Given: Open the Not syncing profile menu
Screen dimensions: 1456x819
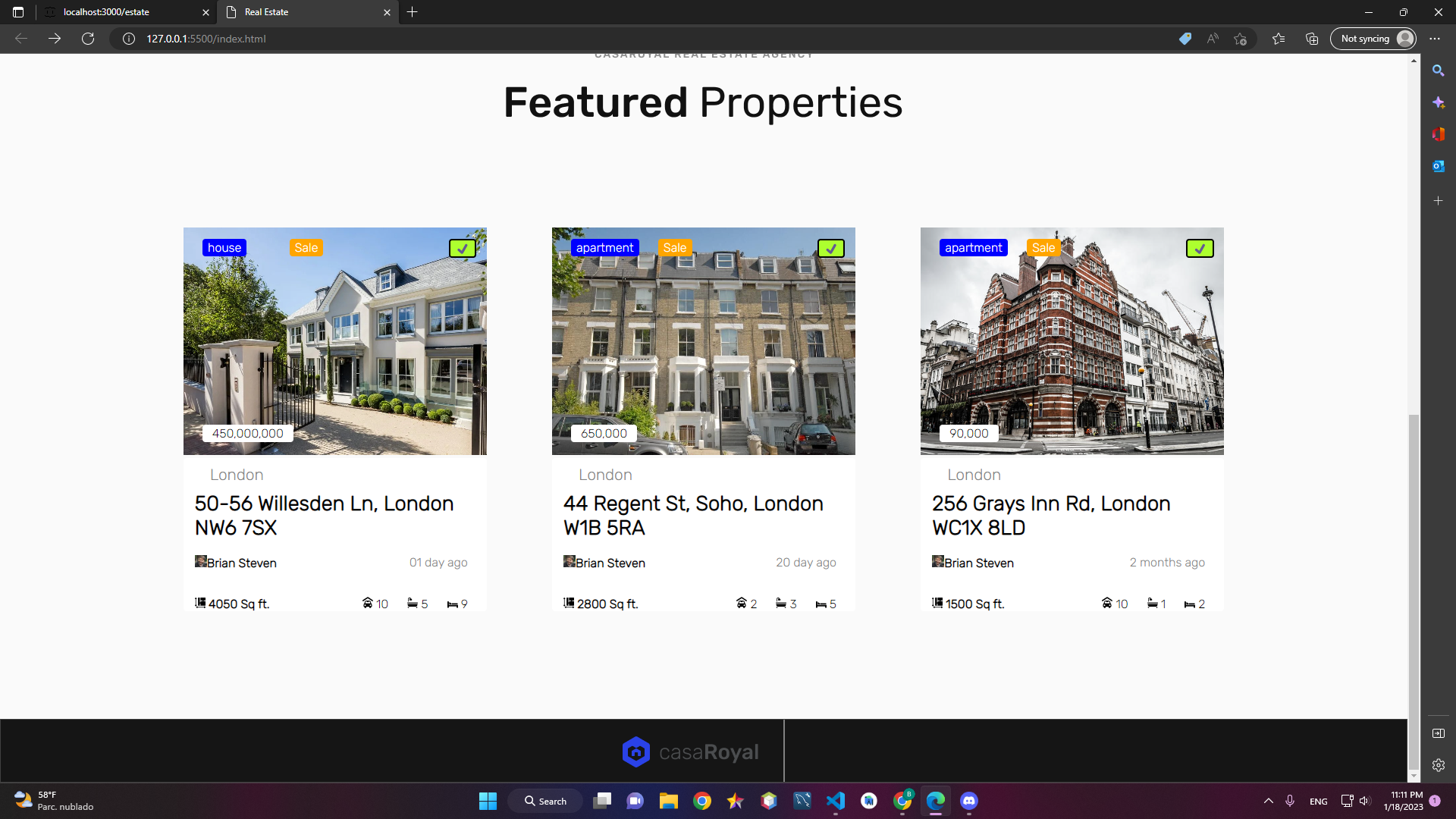Looking at the screenshot, I should (x=1373, y=39).
